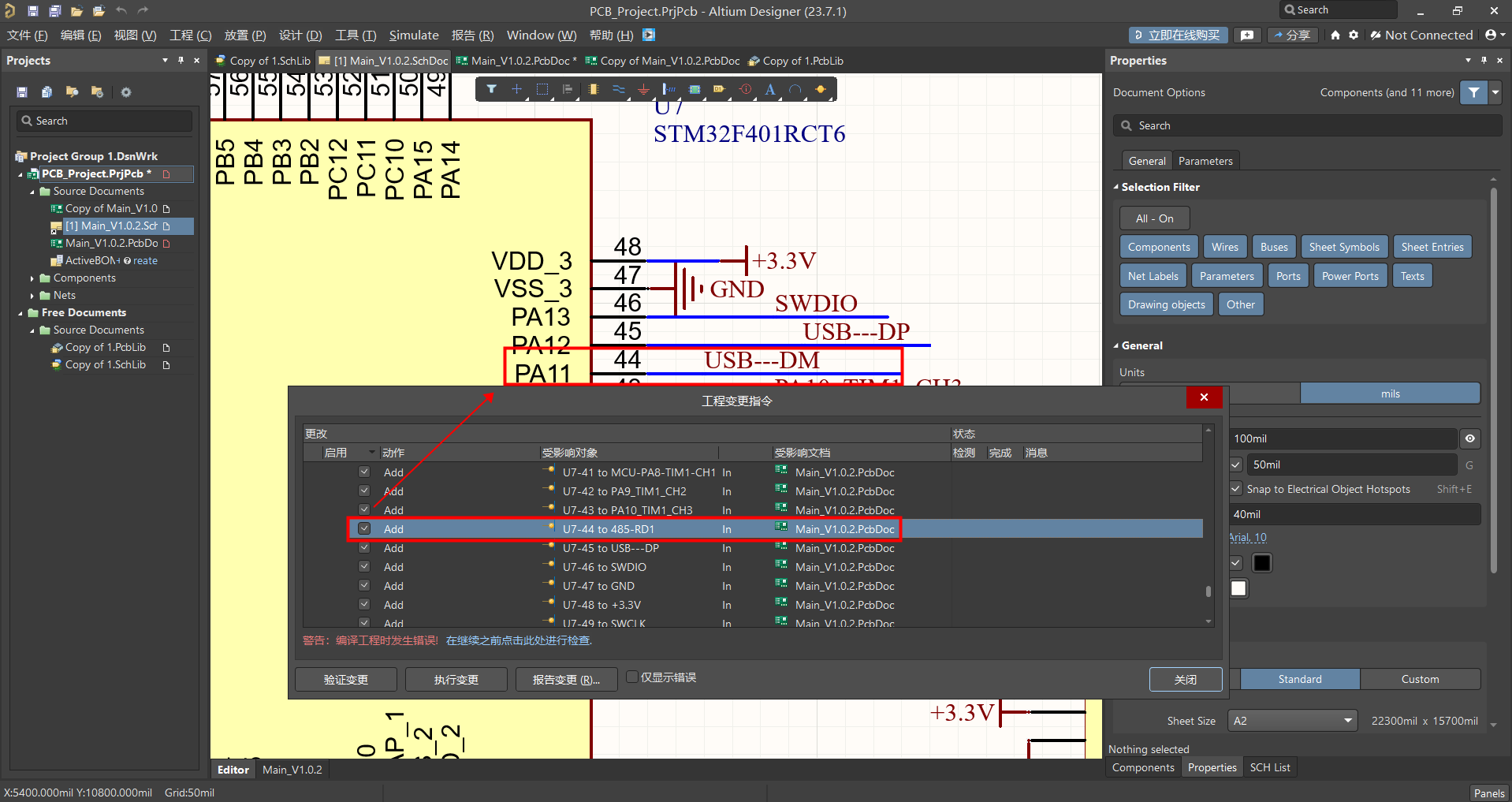Open the home page icon
This screenshot has width=1512, height=802.
[x=1335, y=35]
